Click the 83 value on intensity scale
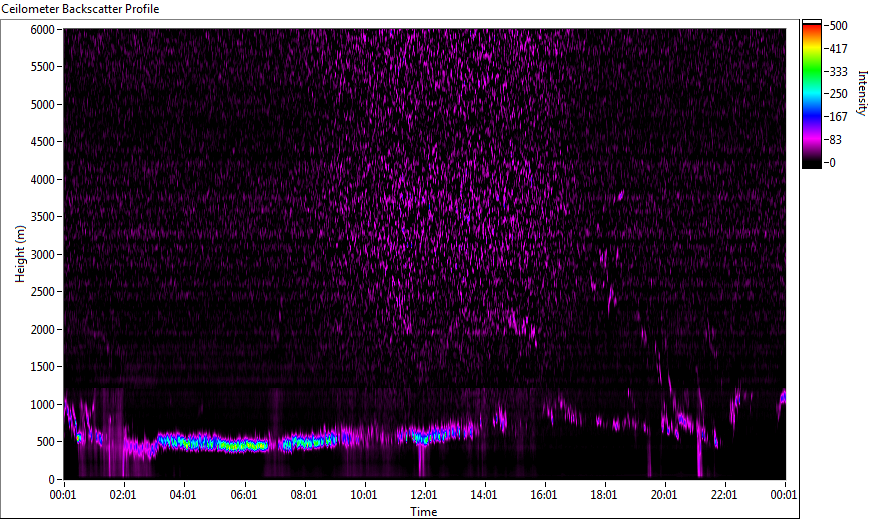 [835, 140]
